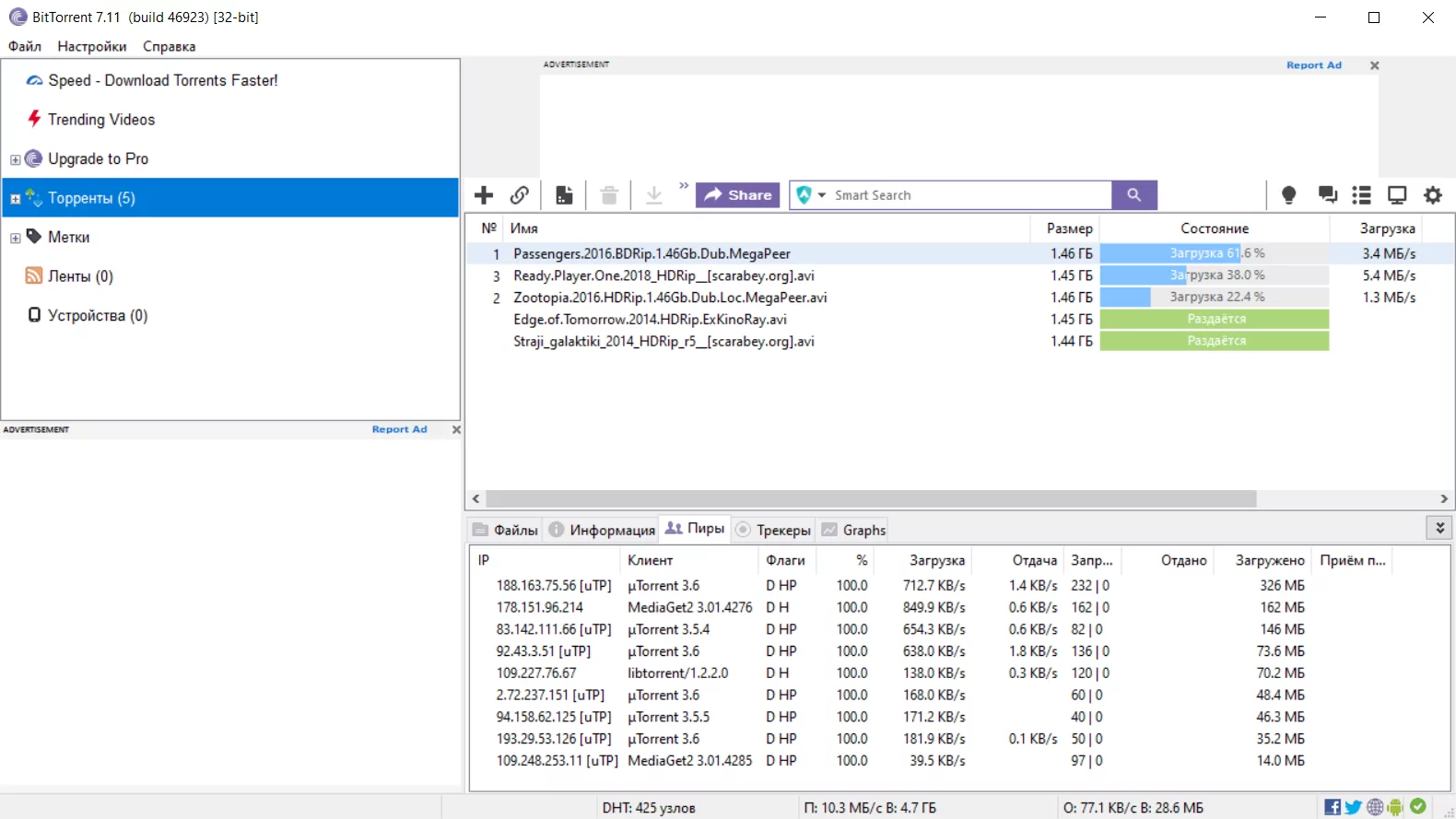The image size is (1456, 819).
Task: Click the list view icon in the toolbar
Action: [1361, 195]
